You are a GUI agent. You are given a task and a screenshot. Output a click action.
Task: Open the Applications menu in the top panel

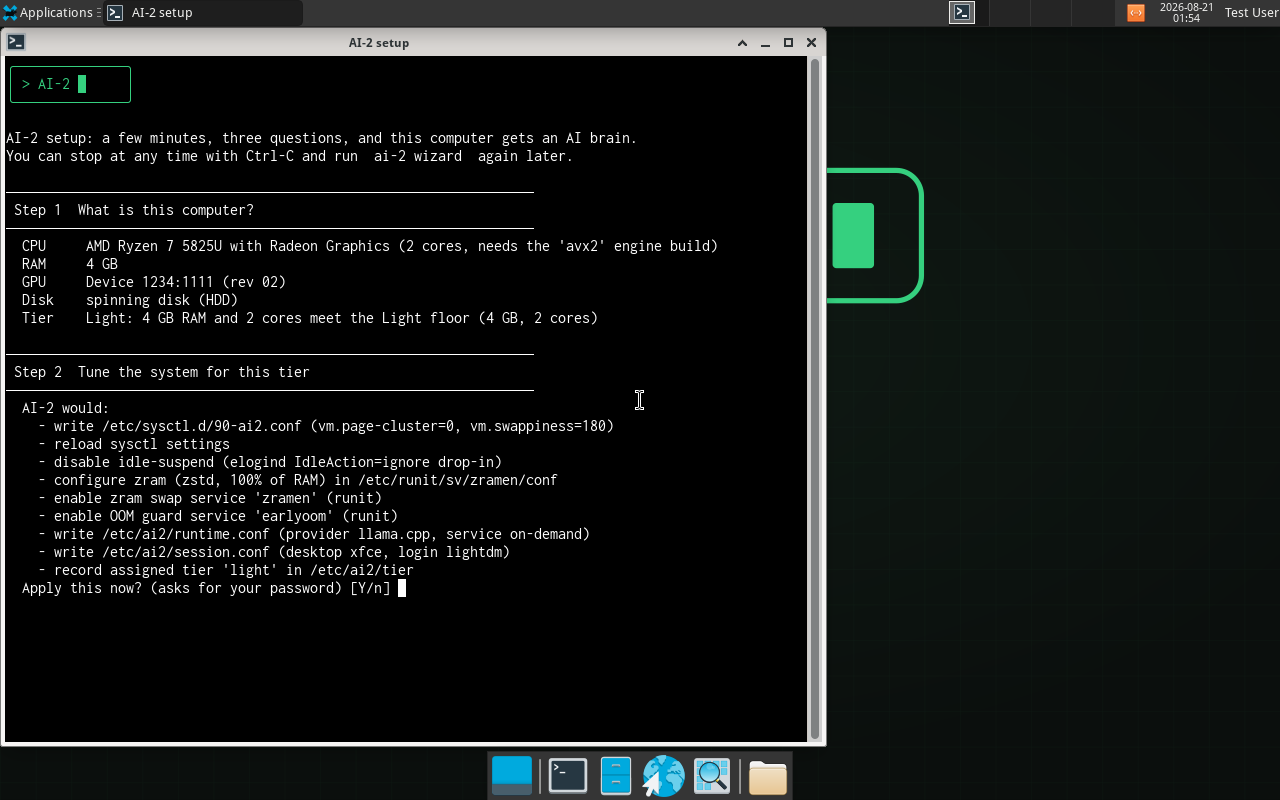tap(50, 13)
